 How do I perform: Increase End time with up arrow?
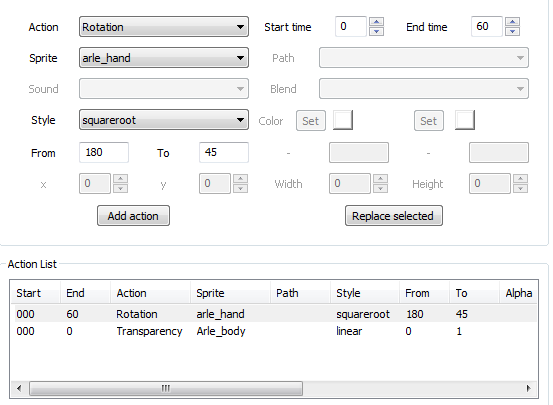click(512, 22)
